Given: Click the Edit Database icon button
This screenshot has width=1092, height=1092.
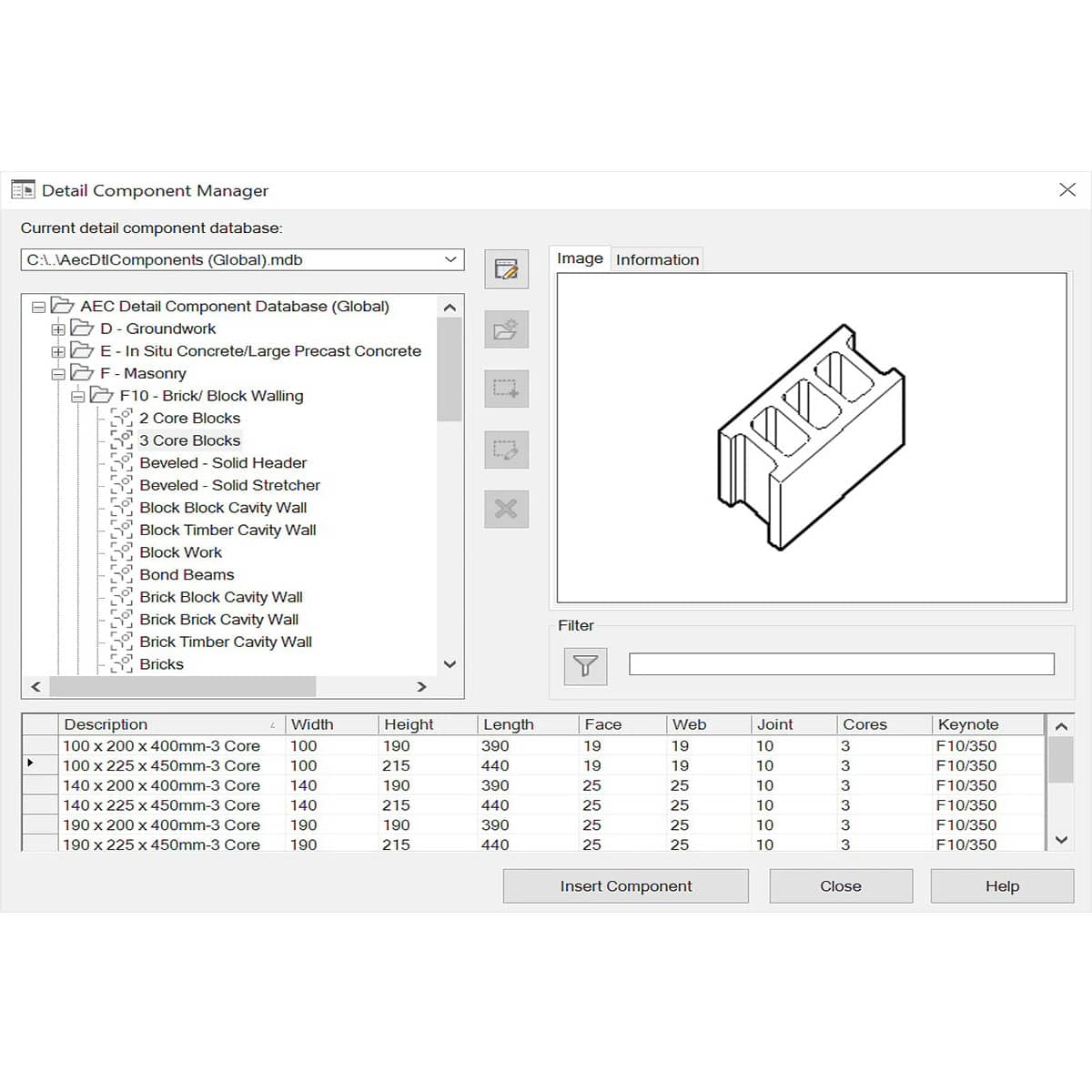Looking at the screenshot, I should click(506, 269).
